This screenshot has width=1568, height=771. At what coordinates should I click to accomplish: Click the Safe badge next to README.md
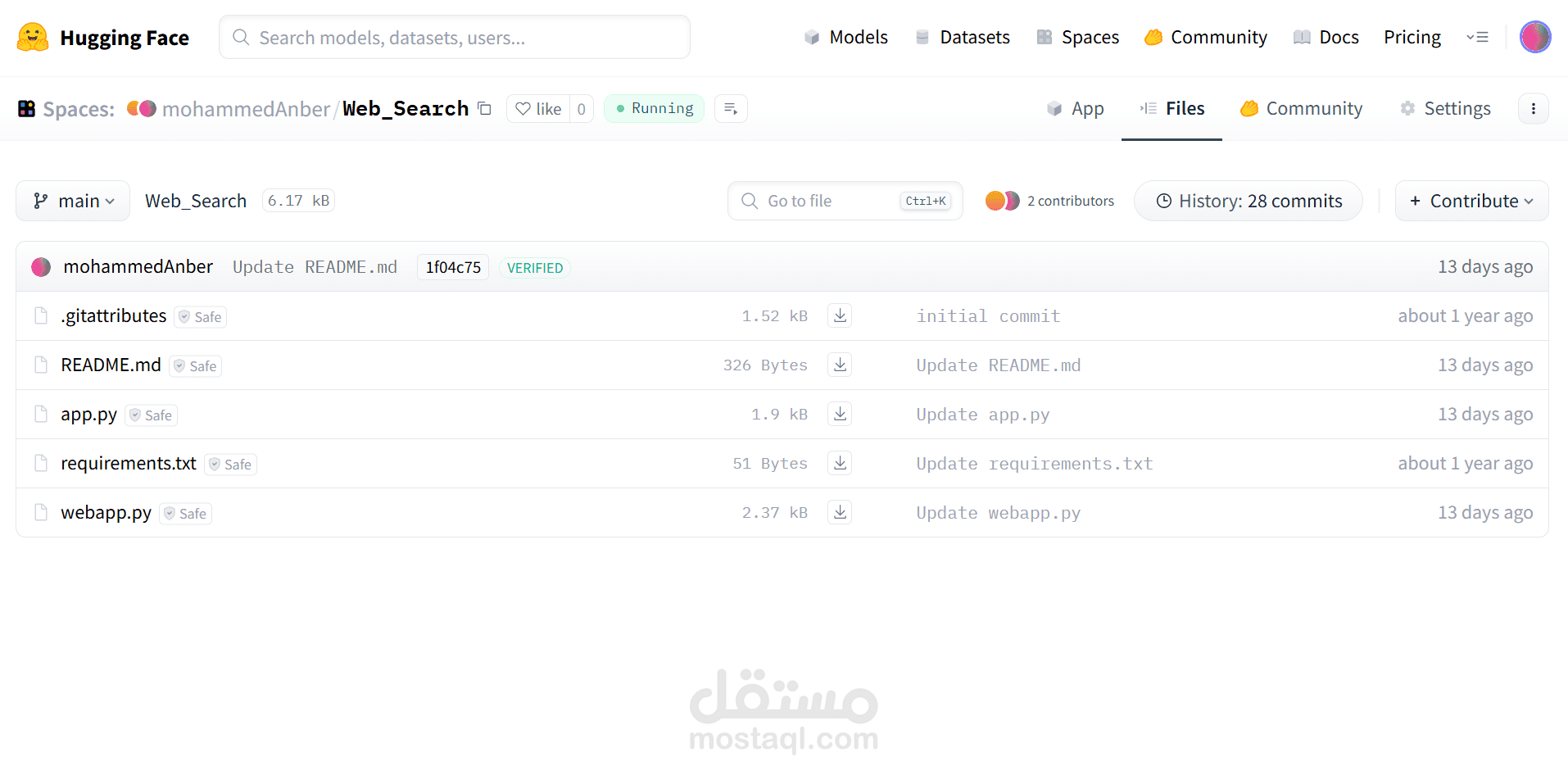click(195, 366)
